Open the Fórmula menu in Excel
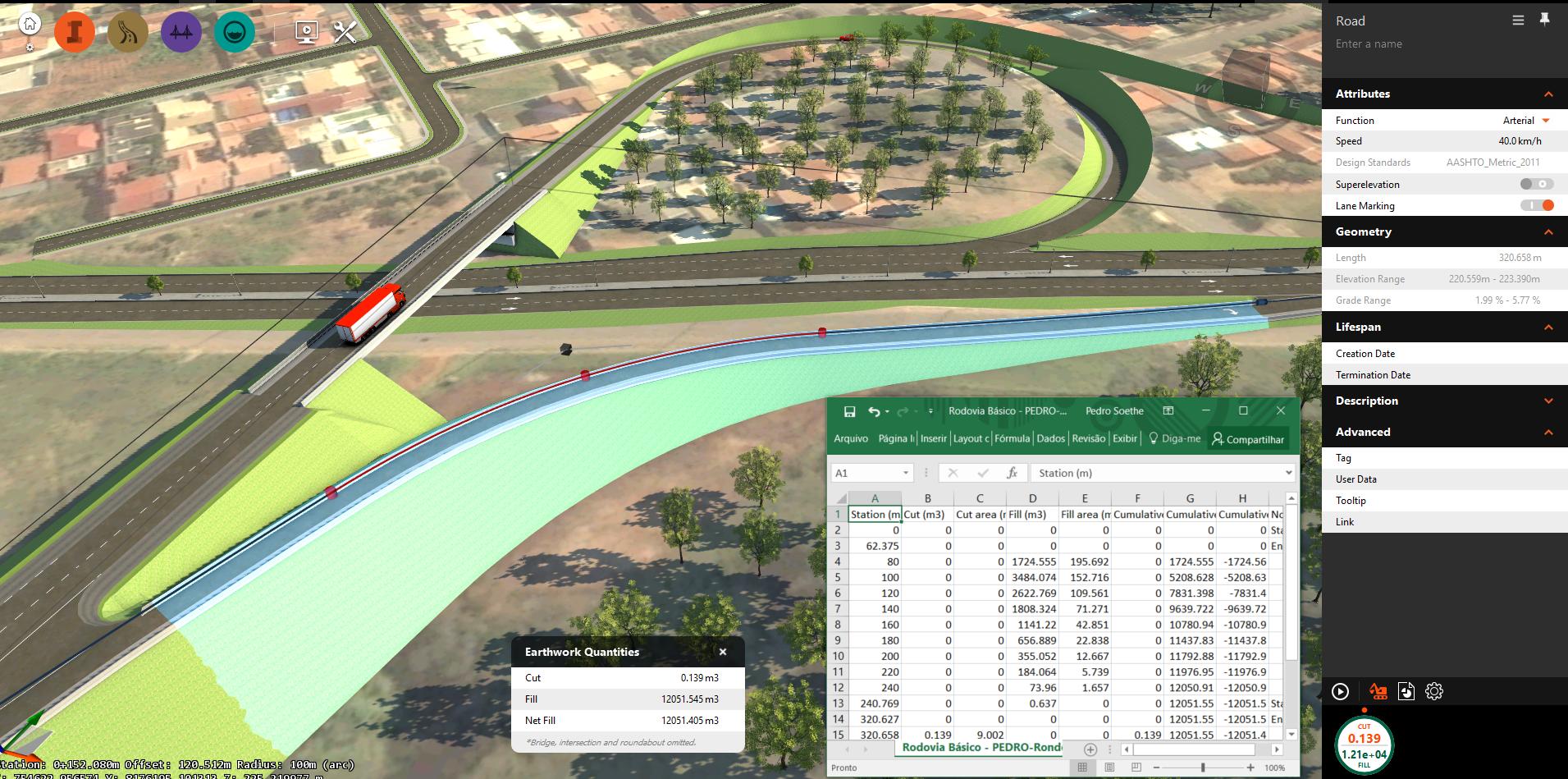Image resolution: width=1568 pixels, height=779 pixels. tap(1012, 438)
